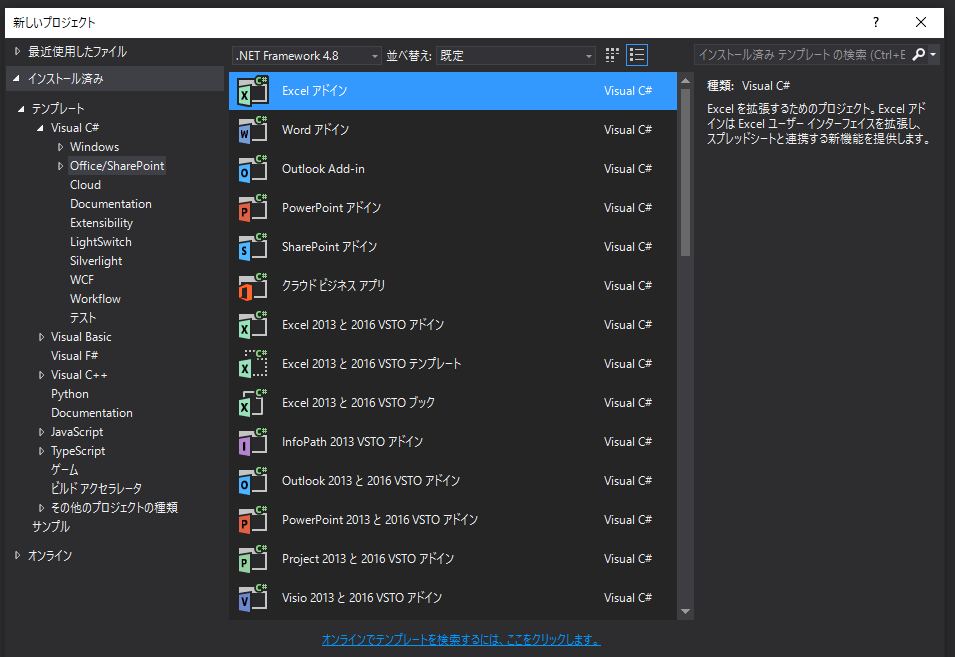Expand the 最近使用したファイル section

[x=18, y=52]
